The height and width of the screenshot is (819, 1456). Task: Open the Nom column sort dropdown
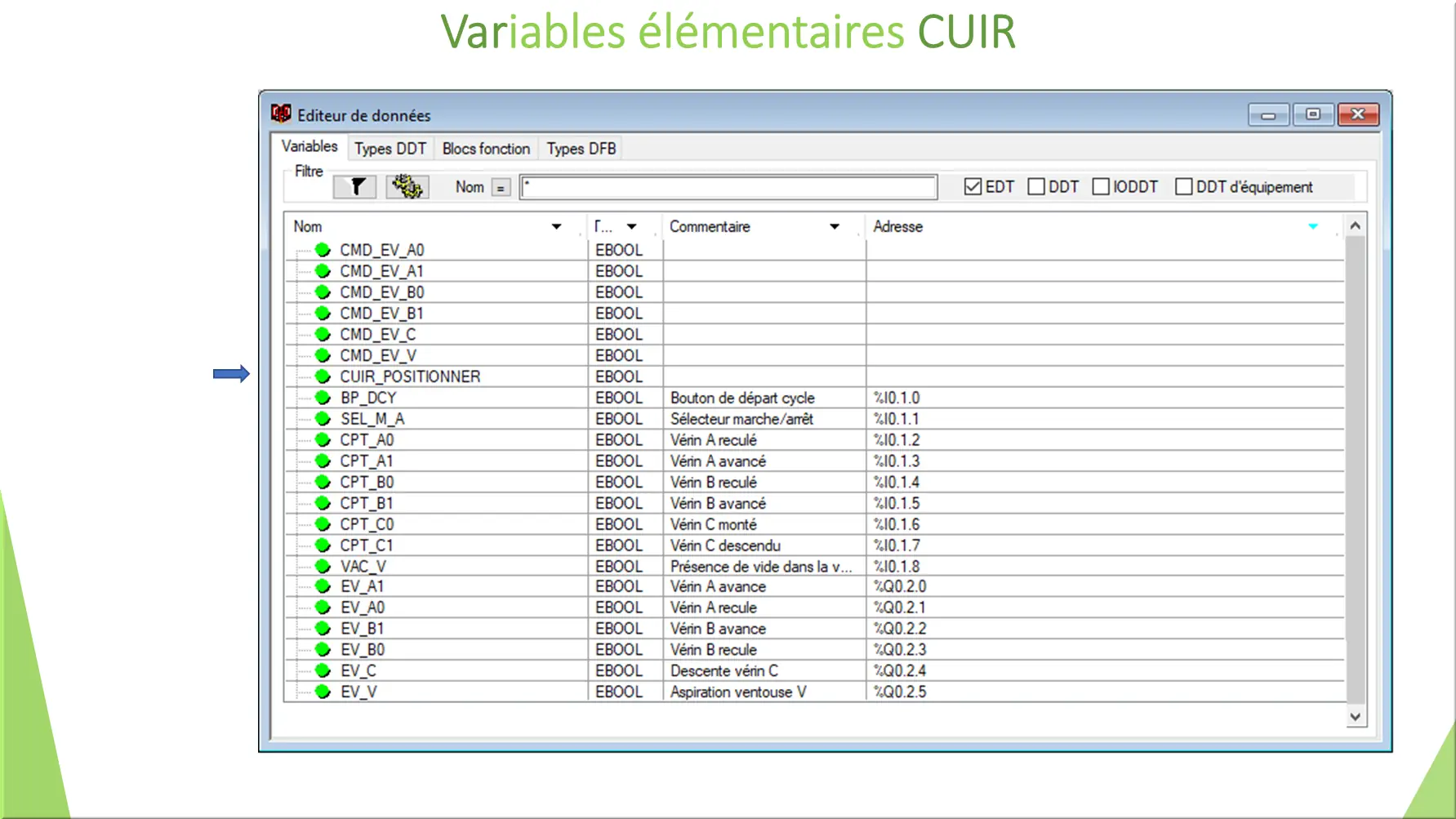[557, 226]
